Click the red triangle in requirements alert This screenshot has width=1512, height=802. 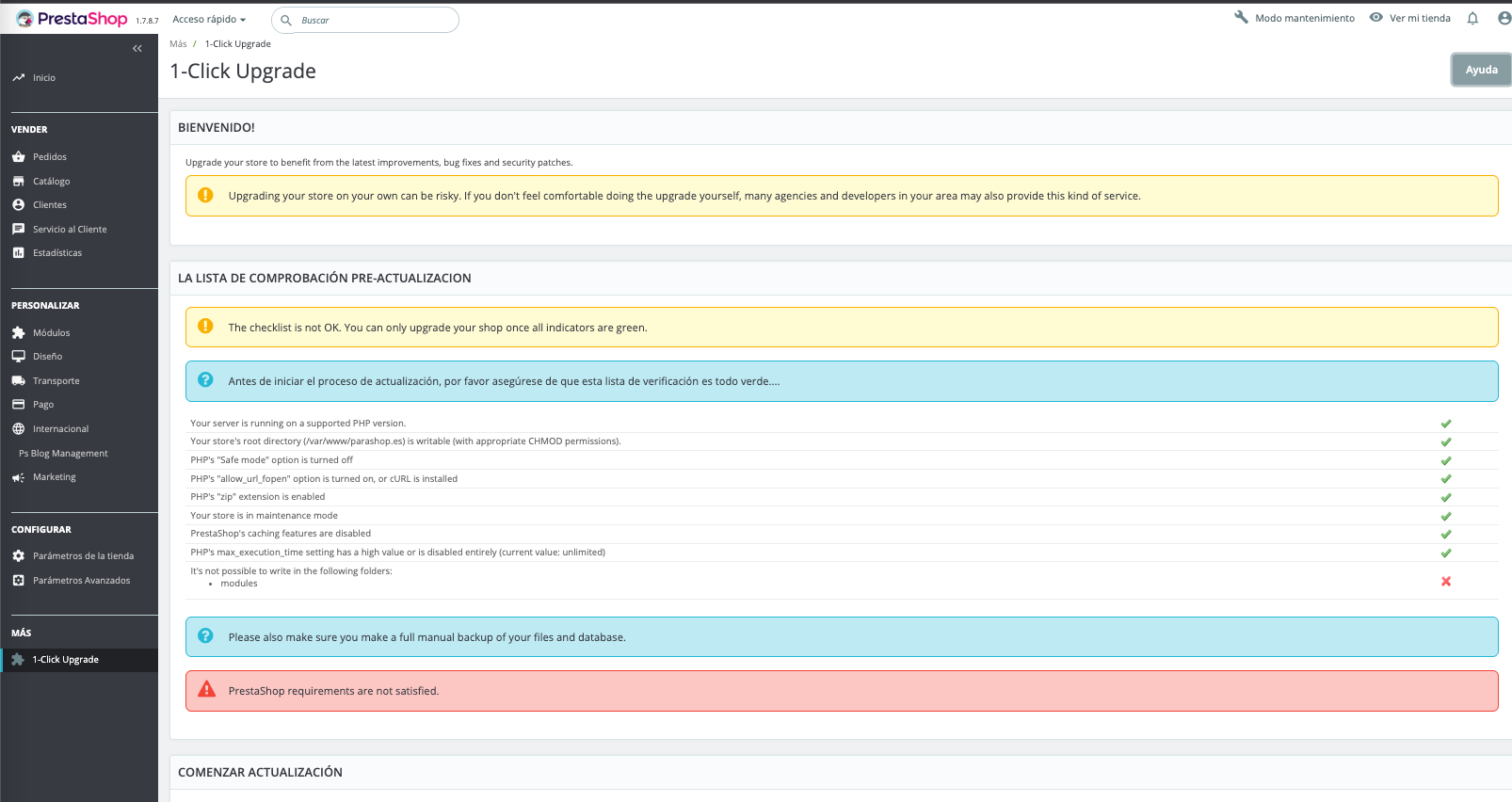pyautogui.click(x=206, y=690)
